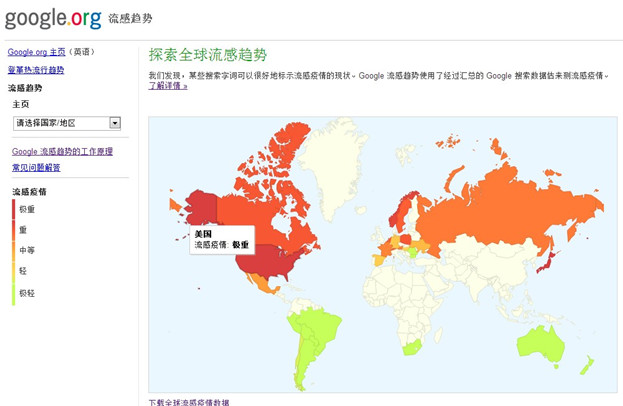
Task: Click the country dropdown arrow button
Action: pyautogui.click(x=115, y=123)
